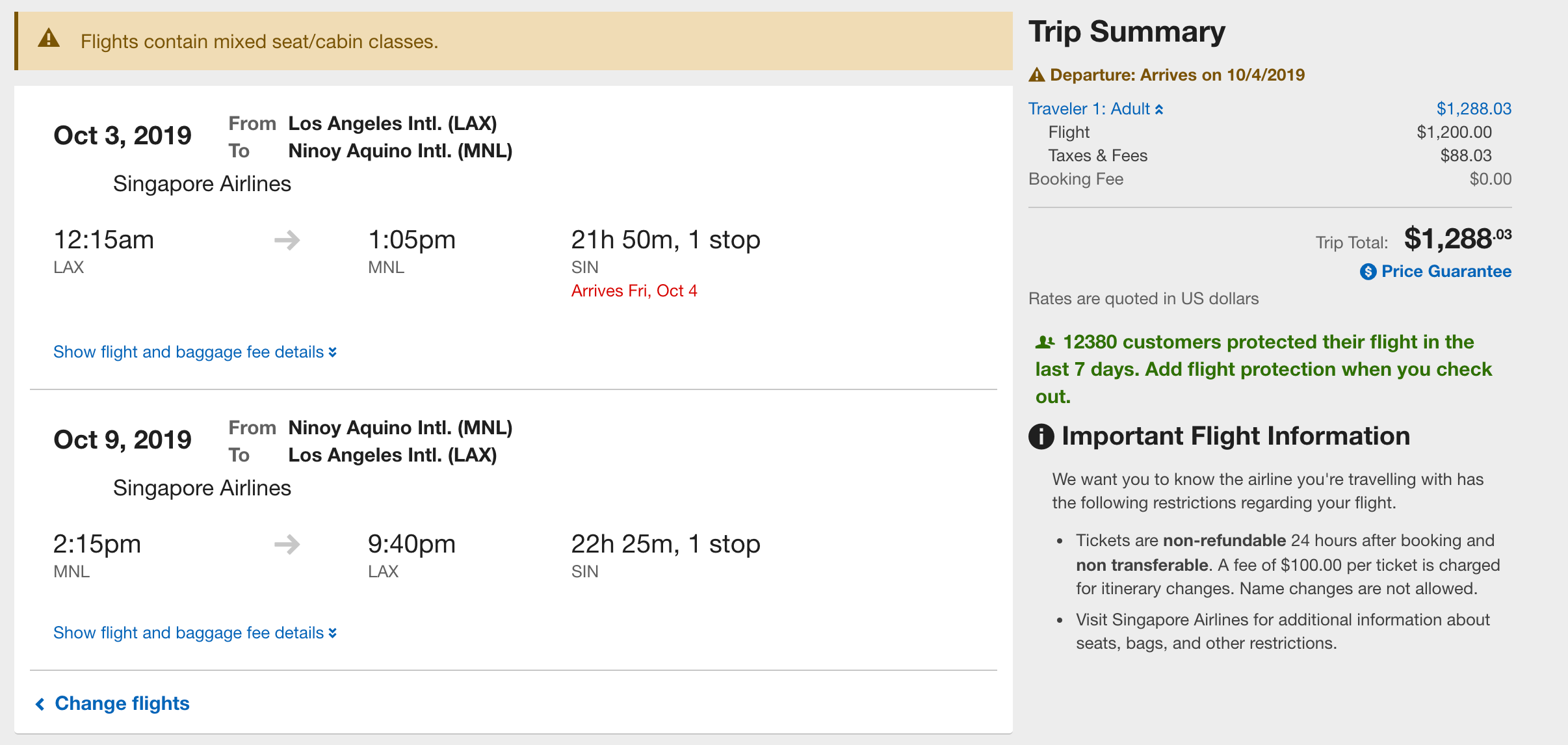Click the Price Guarantee dollar icon
This screenshot has width=1568, height=745.
pyautogui.click(x=1368, y=272)
